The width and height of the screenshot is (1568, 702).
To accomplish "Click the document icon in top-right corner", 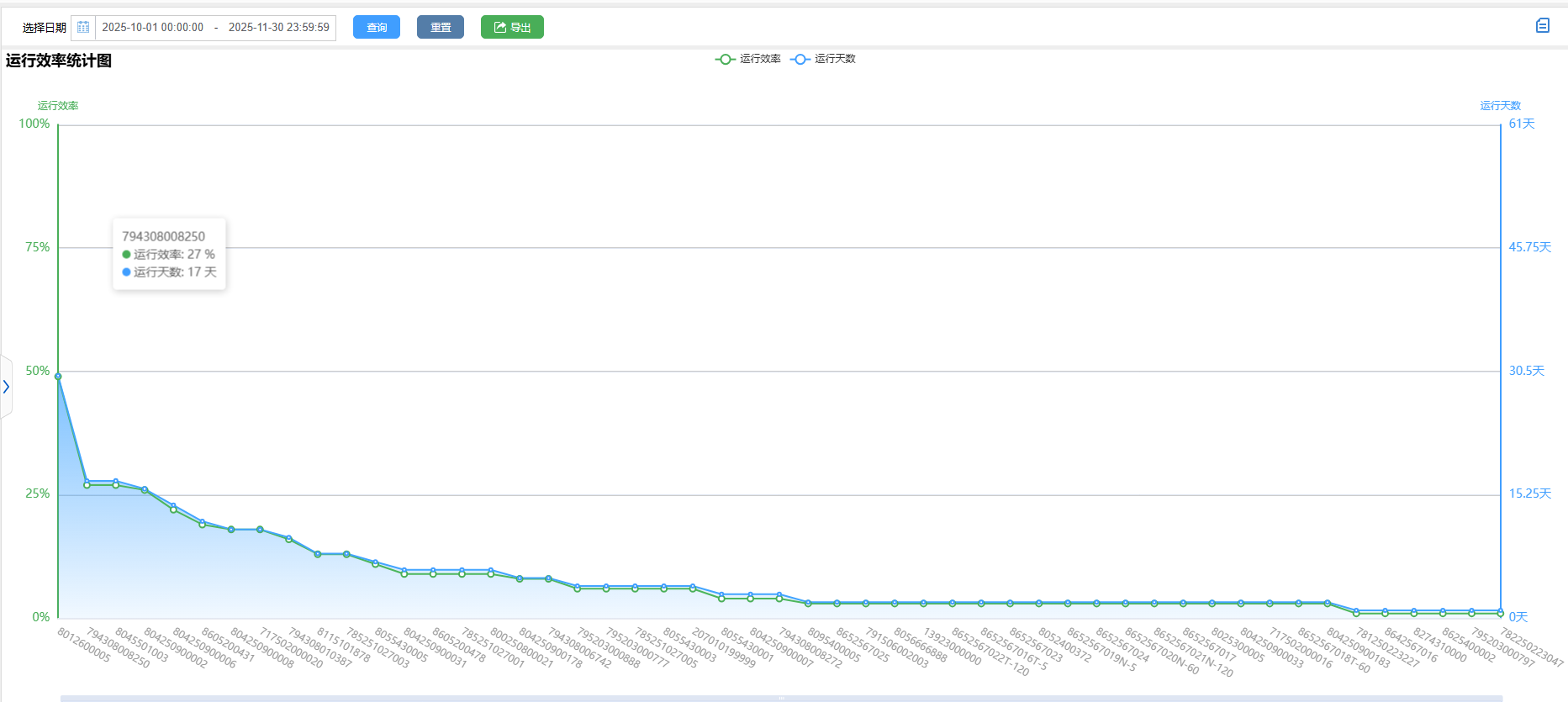I will [1542, 26].
